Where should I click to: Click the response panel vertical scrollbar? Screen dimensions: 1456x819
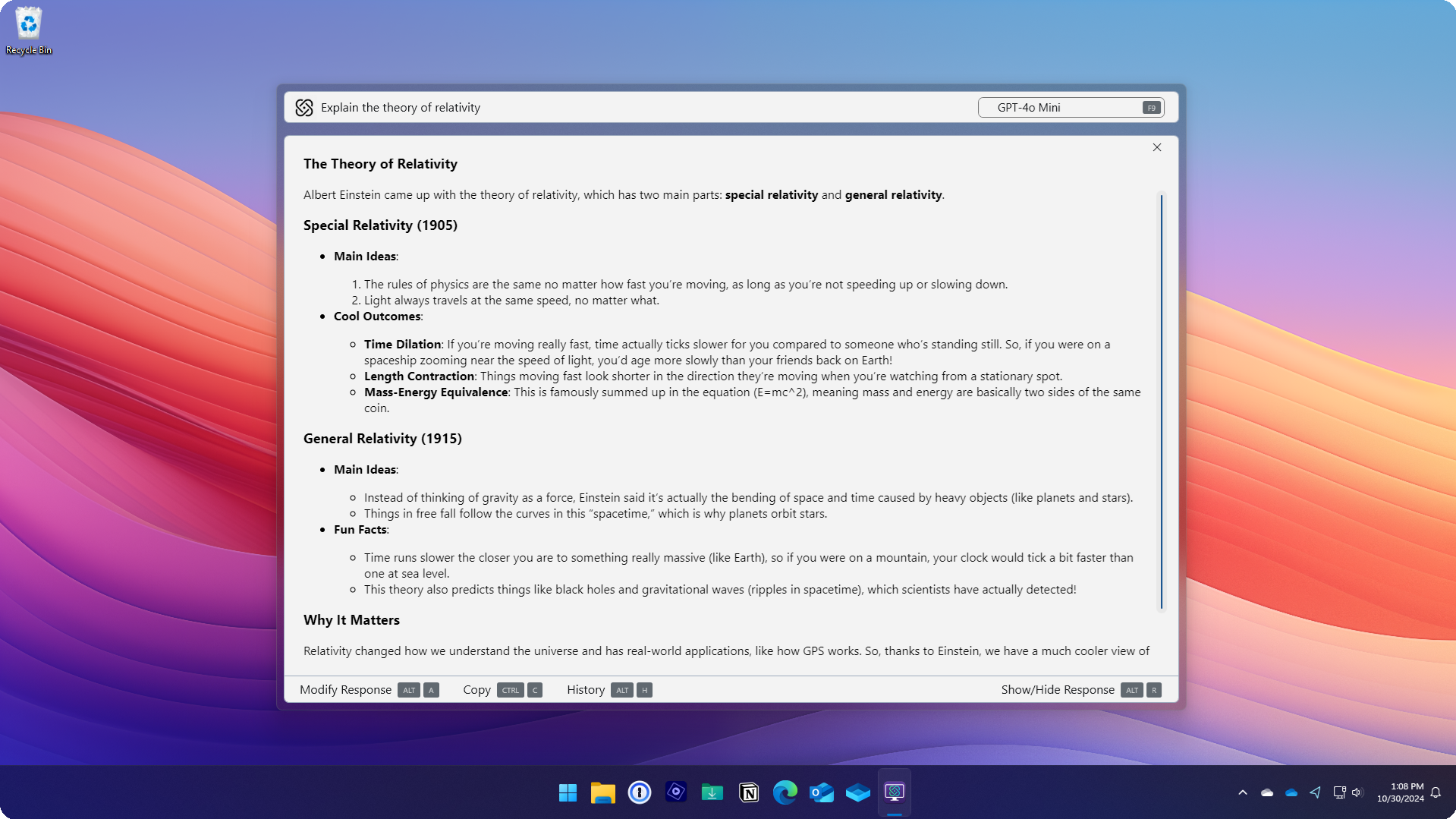point(1161,402)
